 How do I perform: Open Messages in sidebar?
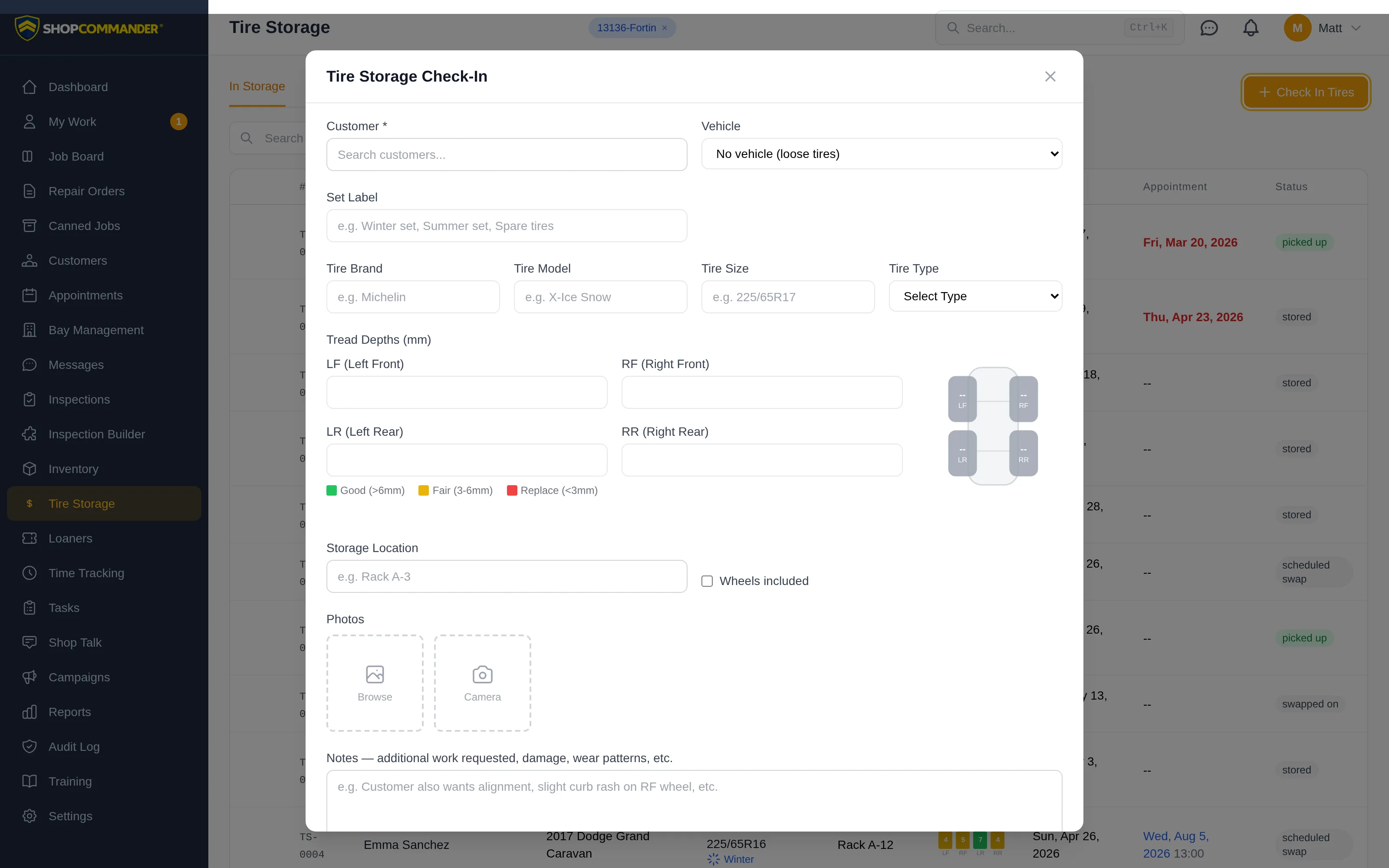coord(104,365)
